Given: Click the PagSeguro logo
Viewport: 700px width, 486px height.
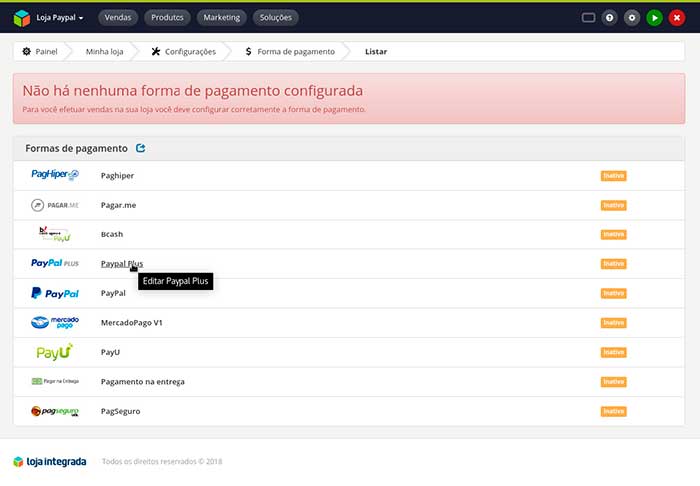Looking at the screenshot, I should click(54, 411).
